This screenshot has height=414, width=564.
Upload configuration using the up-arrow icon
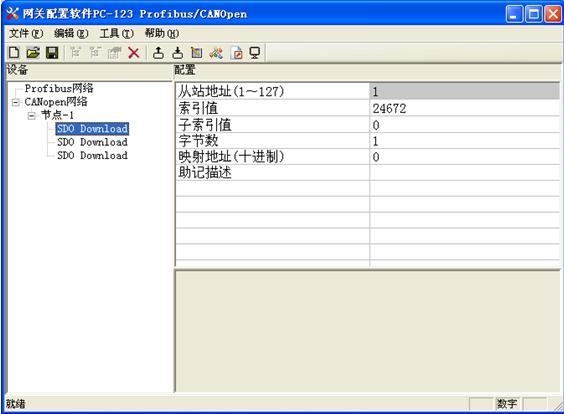(158, 53)
